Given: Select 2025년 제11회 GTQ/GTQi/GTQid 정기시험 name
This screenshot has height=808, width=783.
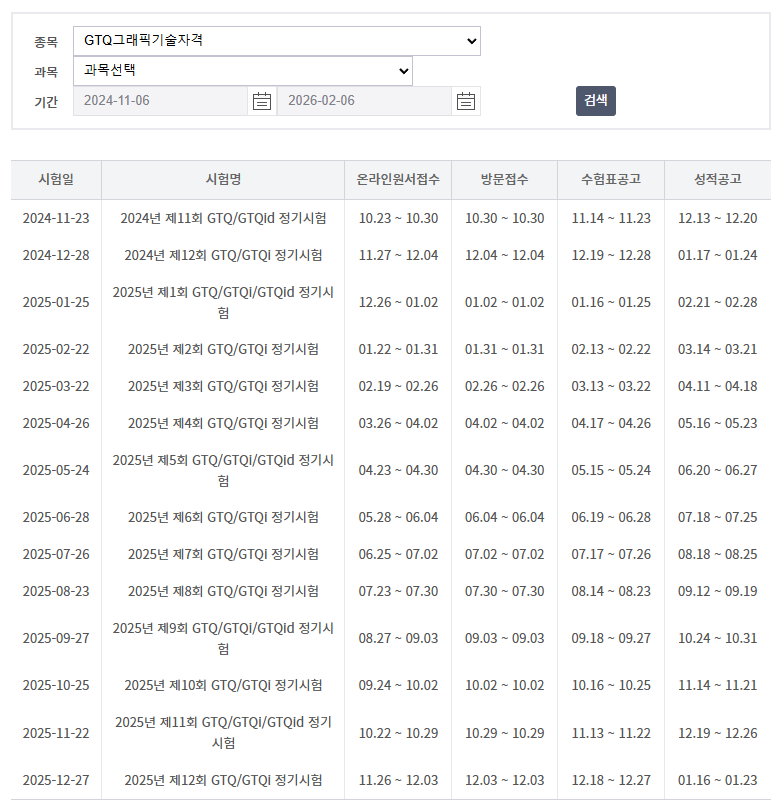Looking at the screenshot, I should [223, 733].
